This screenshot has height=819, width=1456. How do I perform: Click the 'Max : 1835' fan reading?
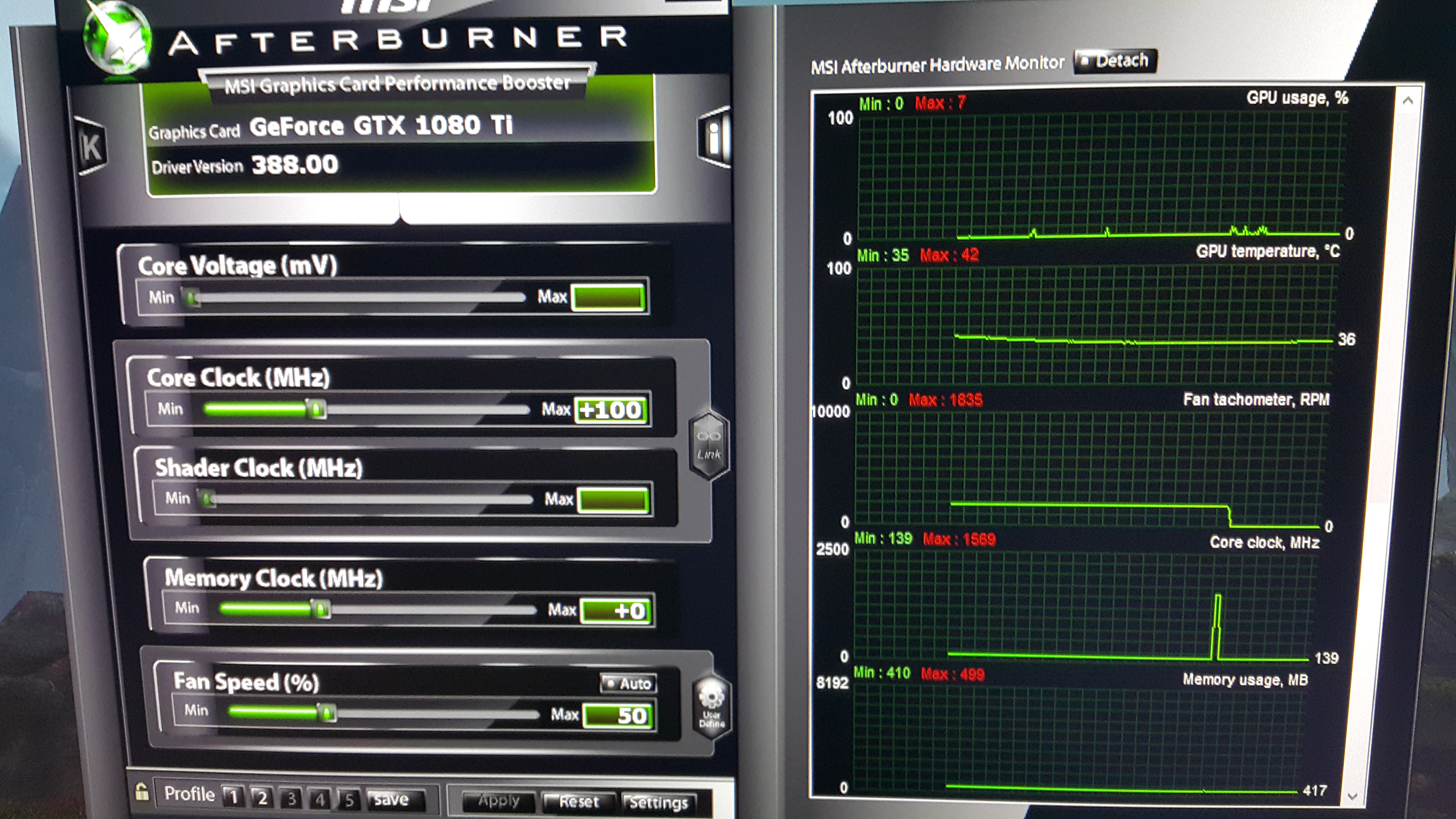(946, 400)
